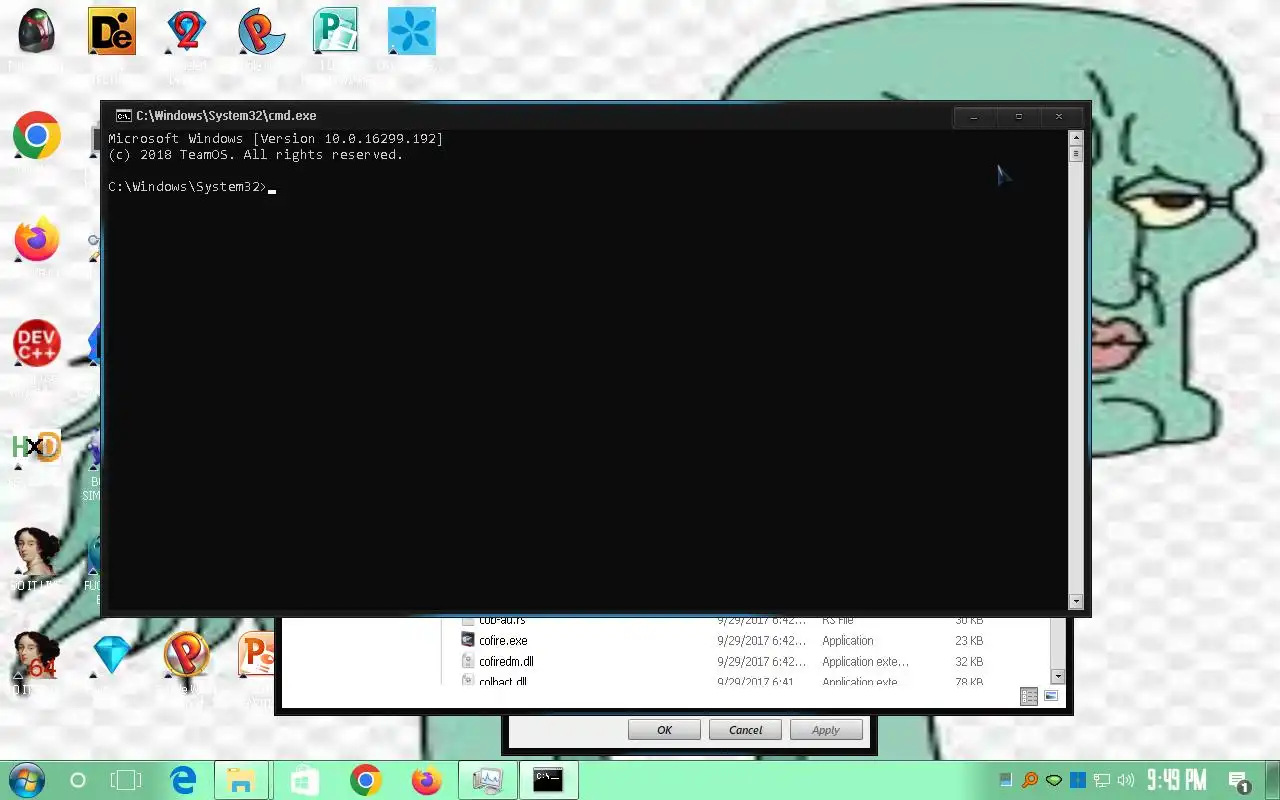This screenshot has height=800, width=1280.
Task: Switch to the system monitor taskbar app
Action: click(487, 780)
